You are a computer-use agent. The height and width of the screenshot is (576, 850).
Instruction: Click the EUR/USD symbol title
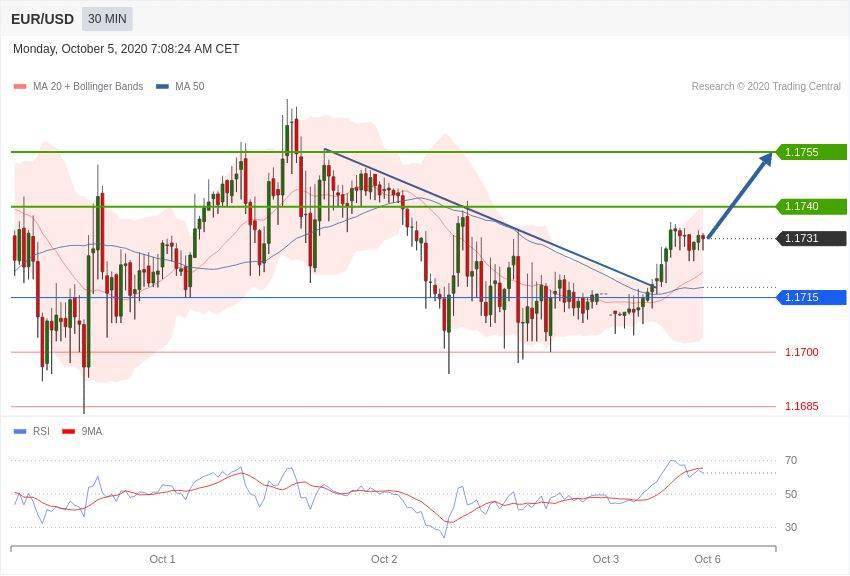pyautogui.click(x=42, y=20)
